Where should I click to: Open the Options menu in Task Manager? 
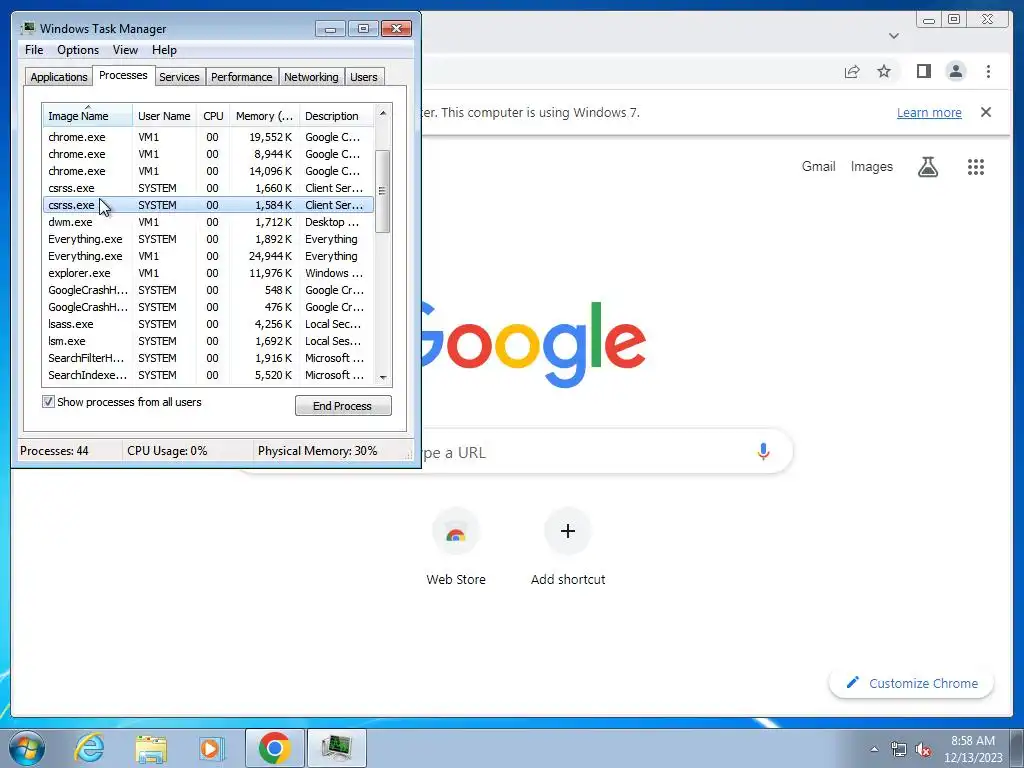pyautogui.click(x=78, y=50)
